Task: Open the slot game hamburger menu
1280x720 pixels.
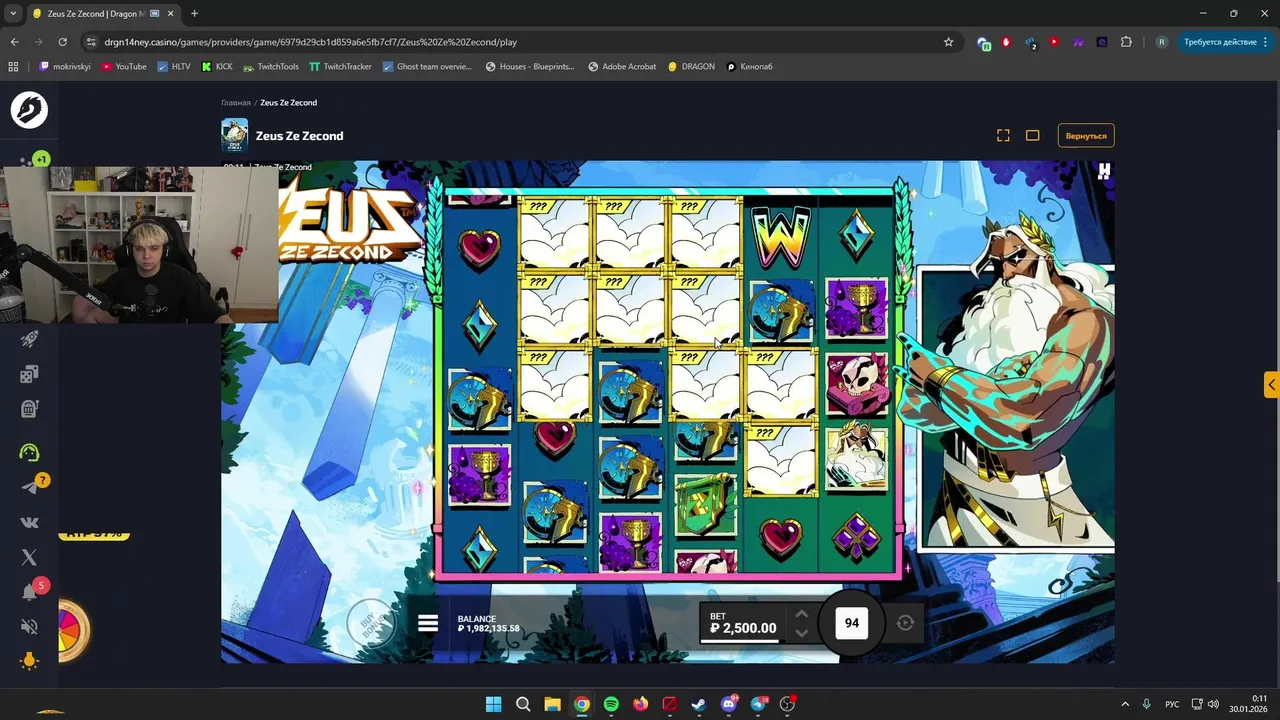Action: [x=428, y=623]
